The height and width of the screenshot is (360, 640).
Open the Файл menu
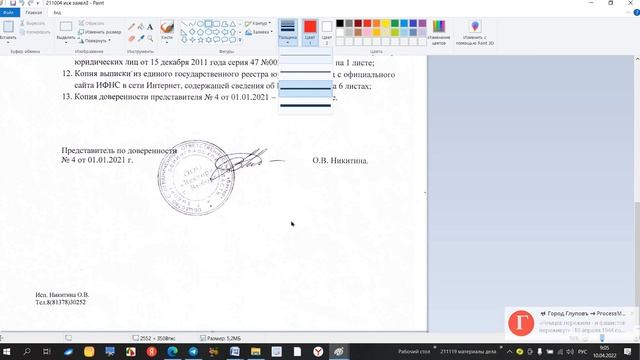(9, 13)
